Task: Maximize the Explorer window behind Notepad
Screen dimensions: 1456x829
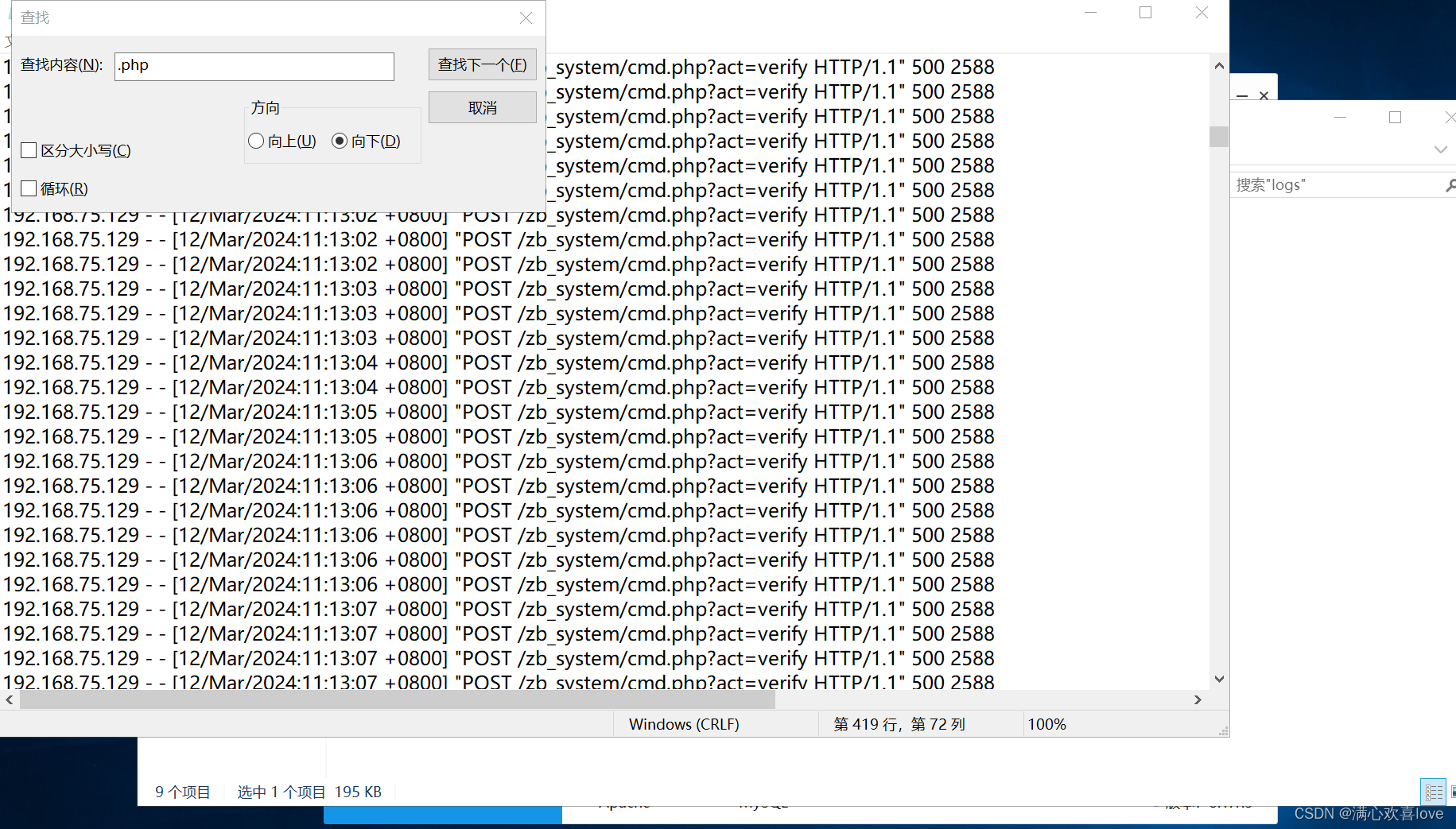Action: 1395,118
